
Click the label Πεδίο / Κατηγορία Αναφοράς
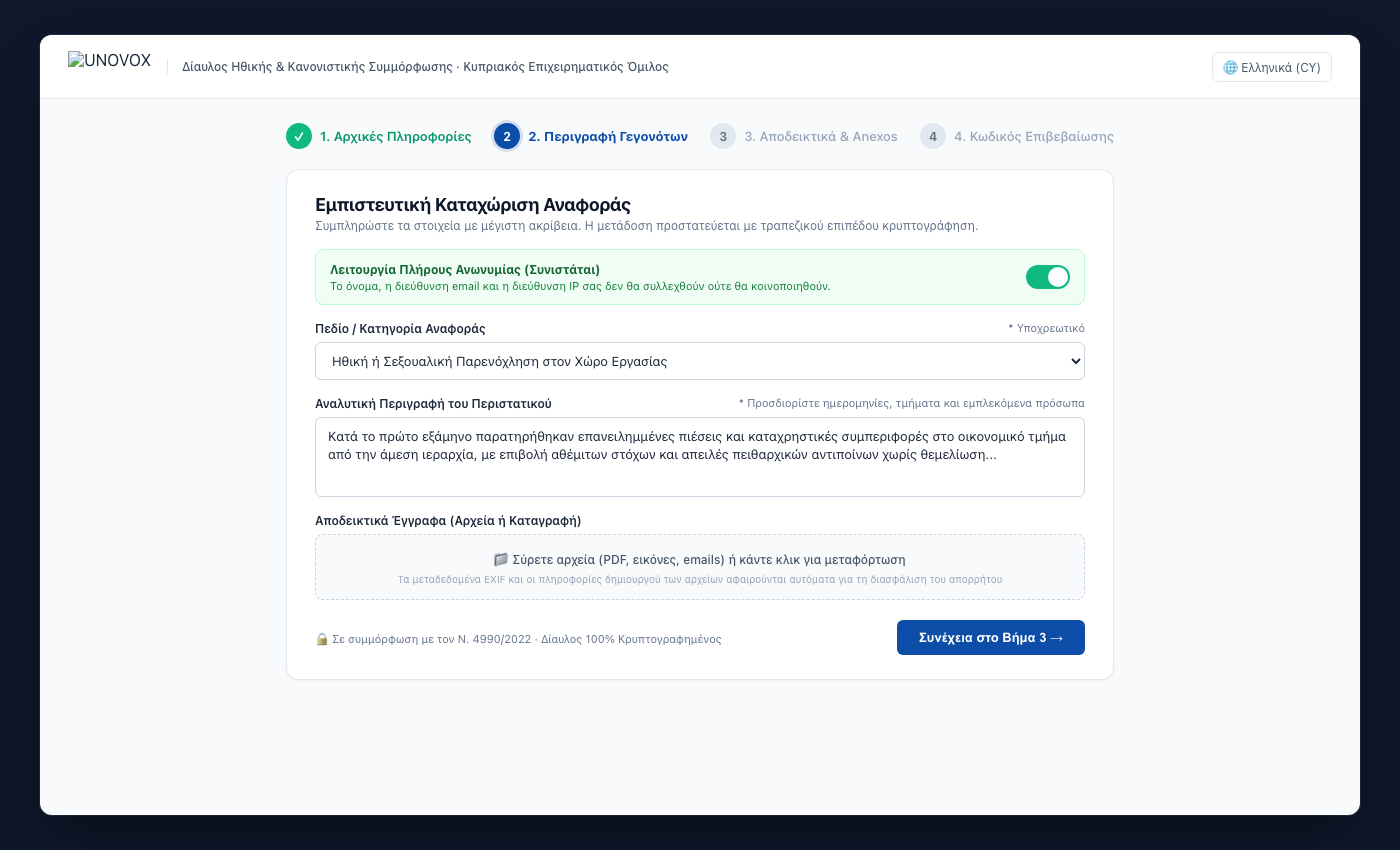pos(400,328)
